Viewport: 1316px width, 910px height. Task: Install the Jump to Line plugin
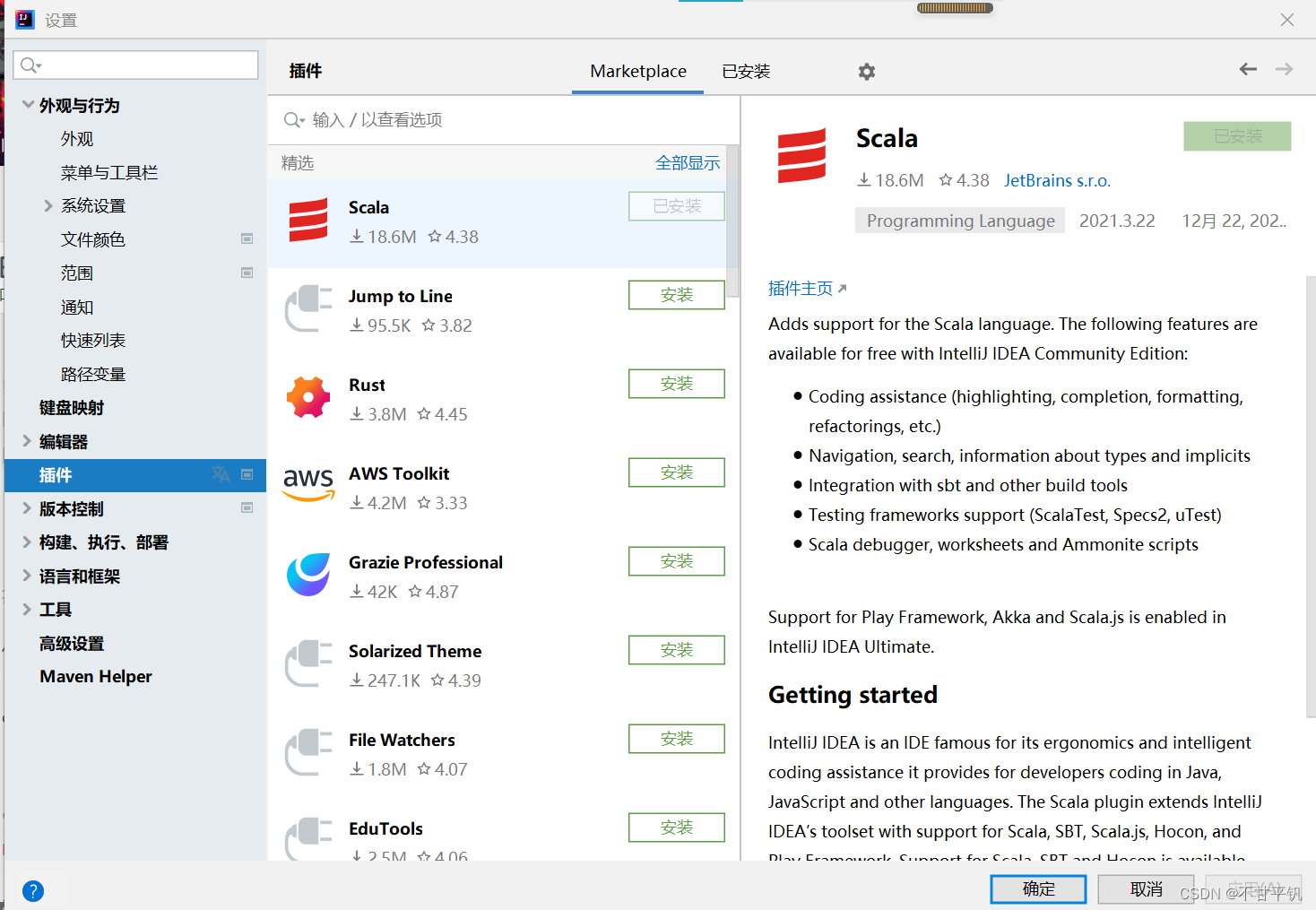(x=677, y=295)
